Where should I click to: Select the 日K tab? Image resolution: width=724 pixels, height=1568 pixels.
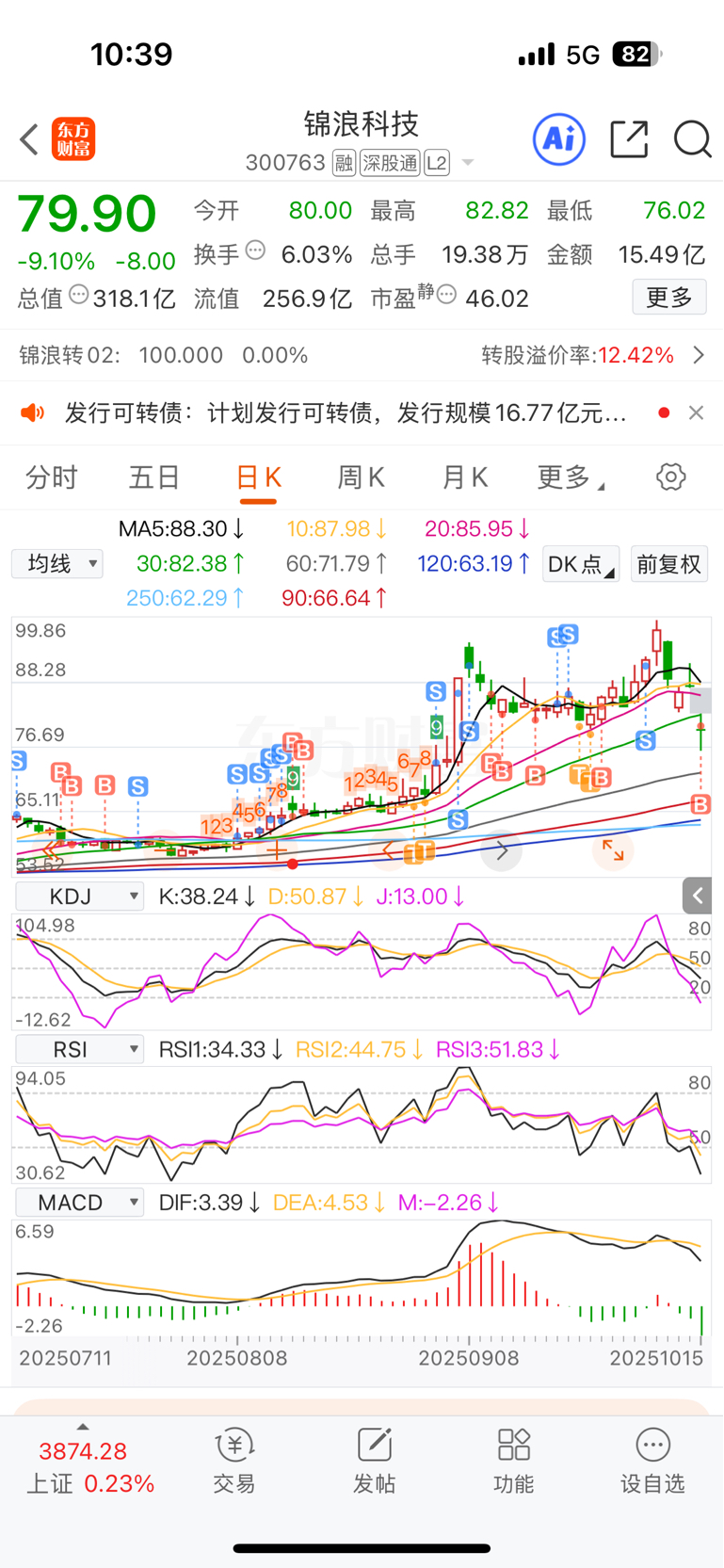pos(258,477)
